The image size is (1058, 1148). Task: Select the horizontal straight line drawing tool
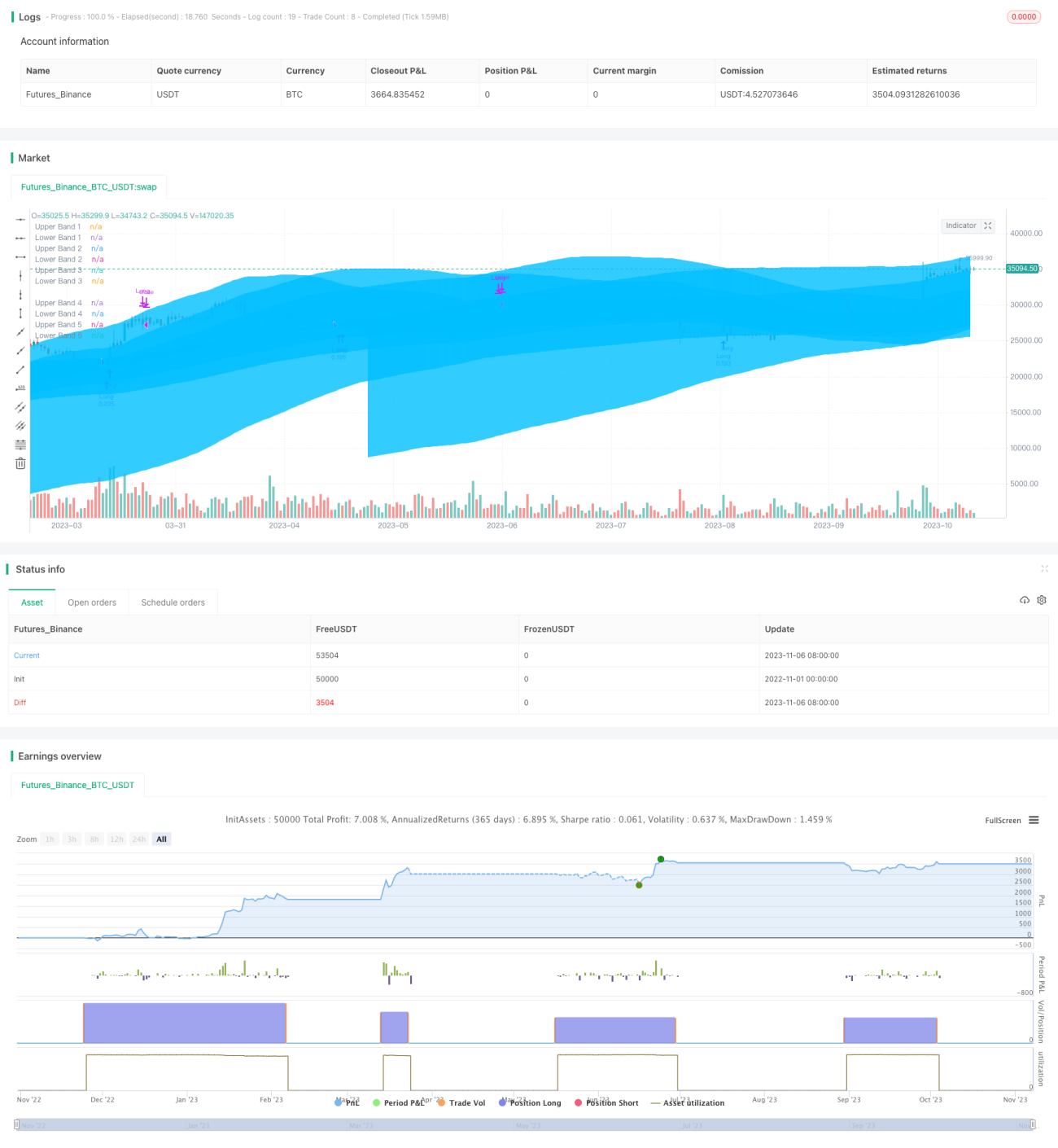click(x=20, y=219)
